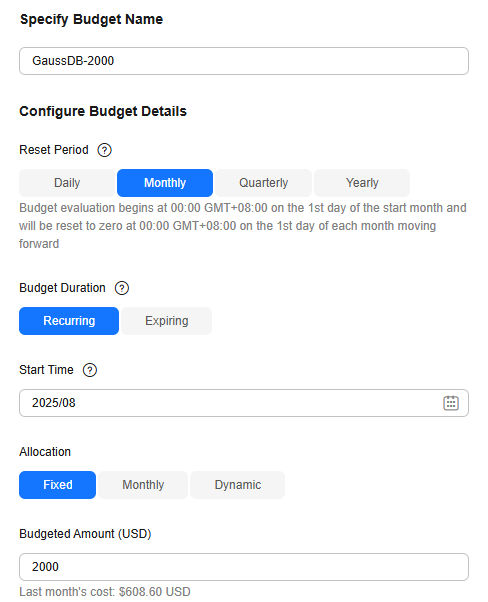Choose the Yearly reset period
Viewport: 488px width, 602px height.
[x=362, y=183]
